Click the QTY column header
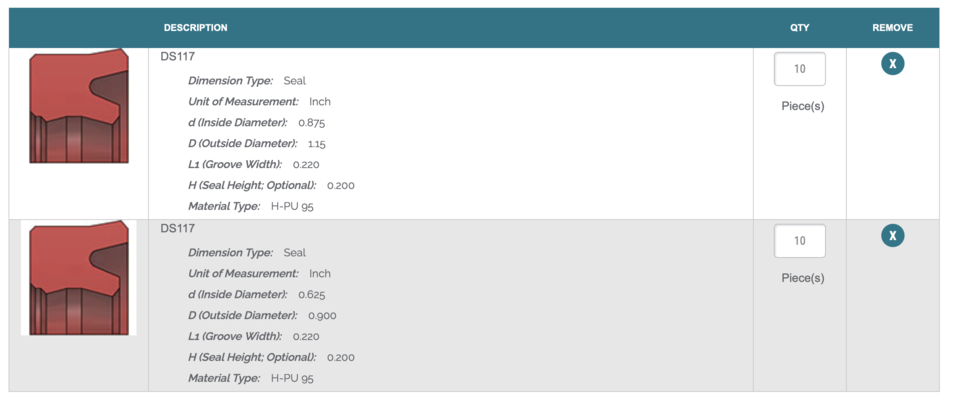960x395 pixels. [x=800, y=28]
